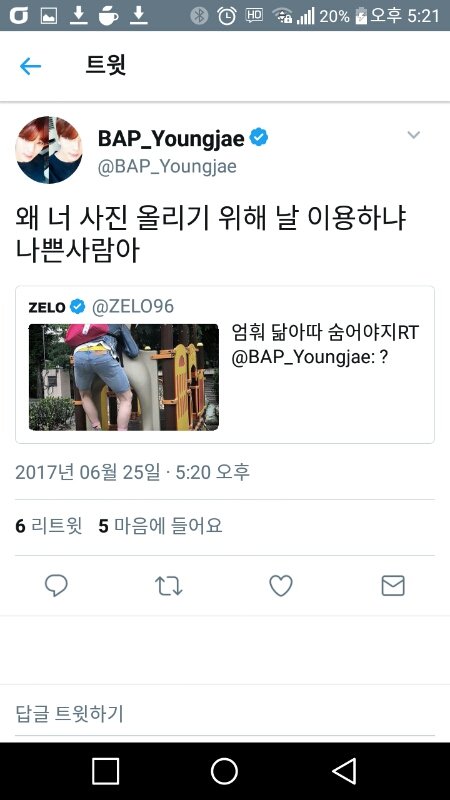Viewport: 450px width, 800px height.
Task: Tap the Android home circle button
Action: [224, 771]
